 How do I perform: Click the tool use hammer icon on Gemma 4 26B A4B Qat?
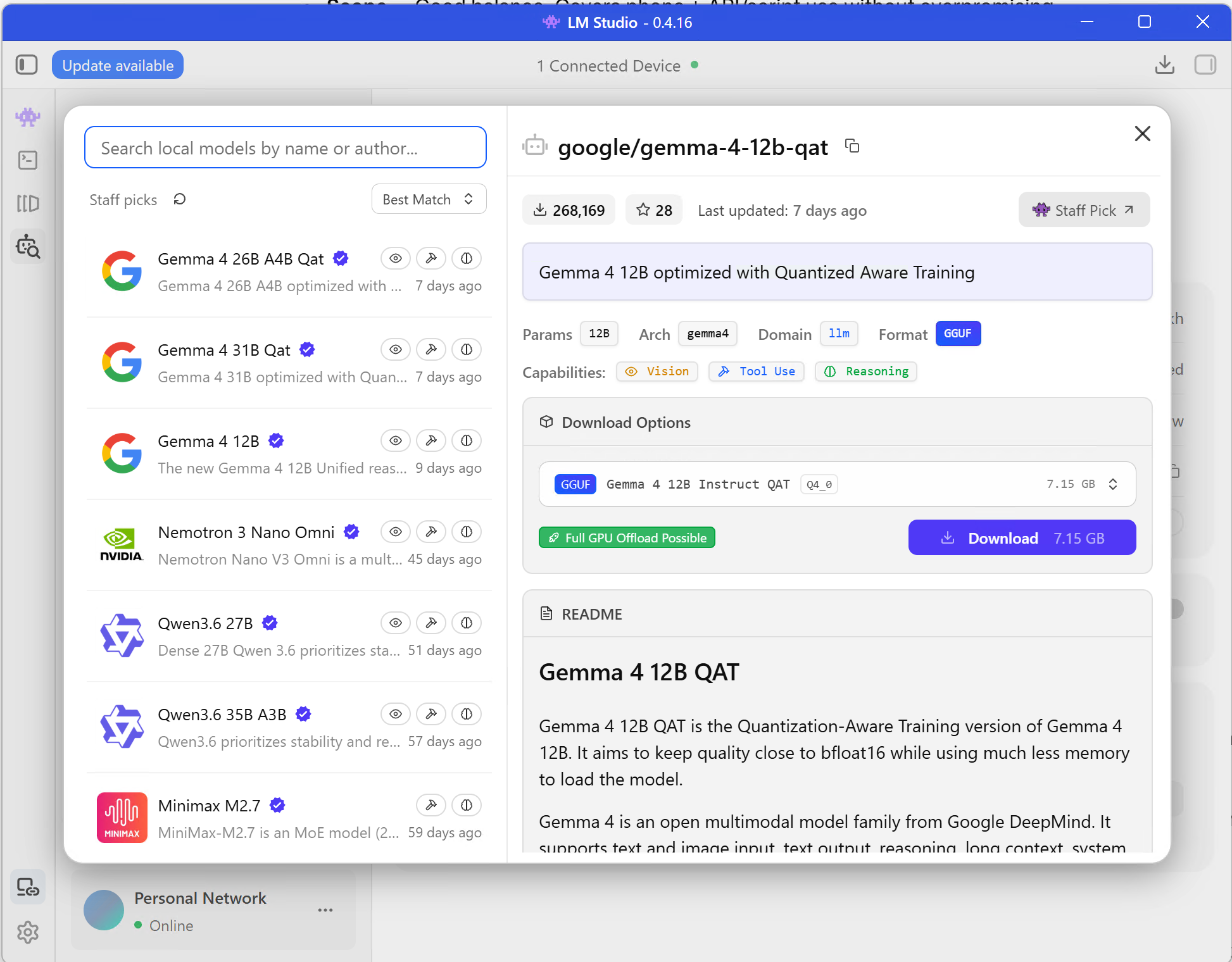(431, 258)
